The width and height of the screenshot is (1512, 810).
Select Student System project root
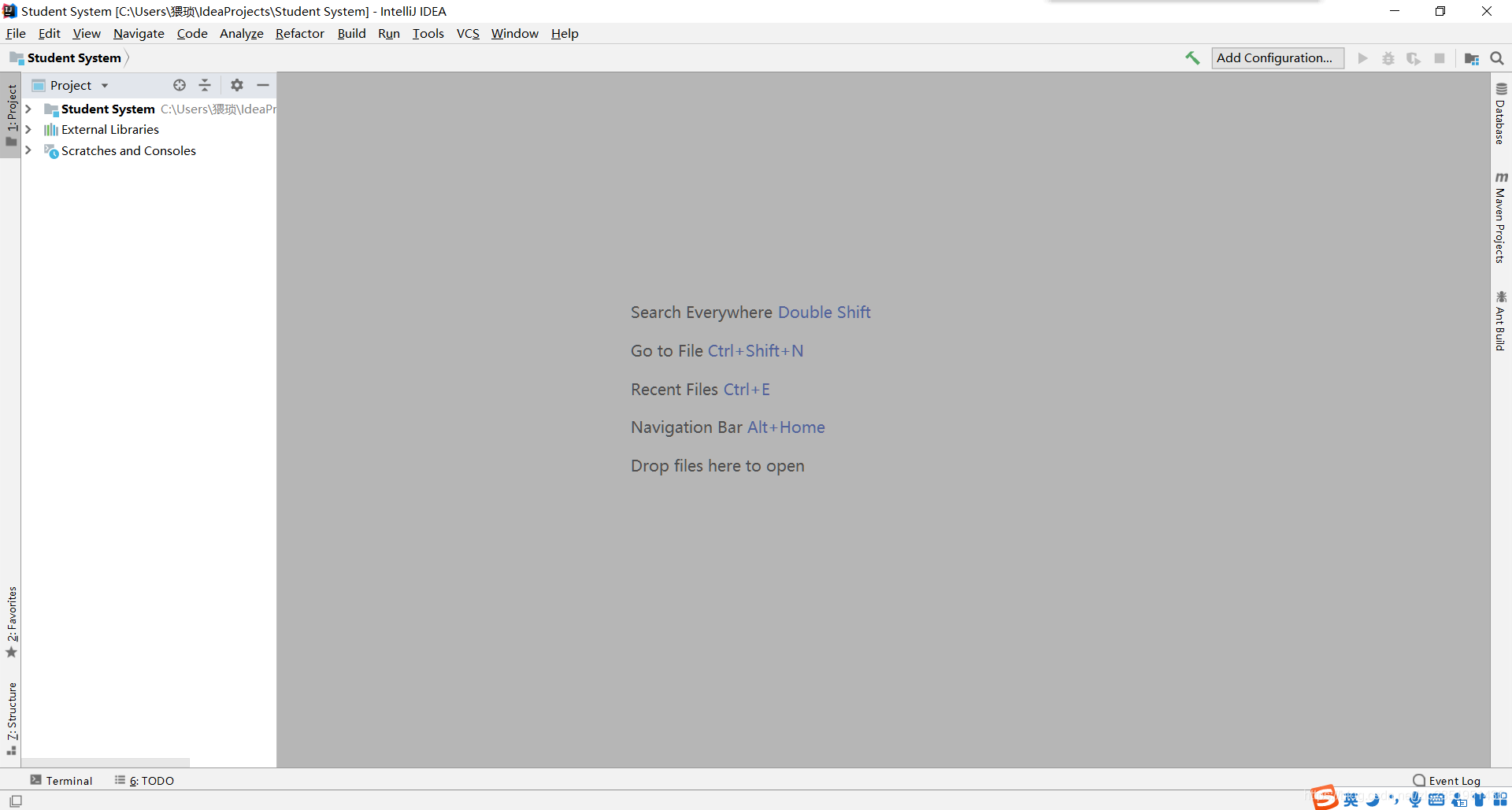pyautogui.click(x=108, y=109)
